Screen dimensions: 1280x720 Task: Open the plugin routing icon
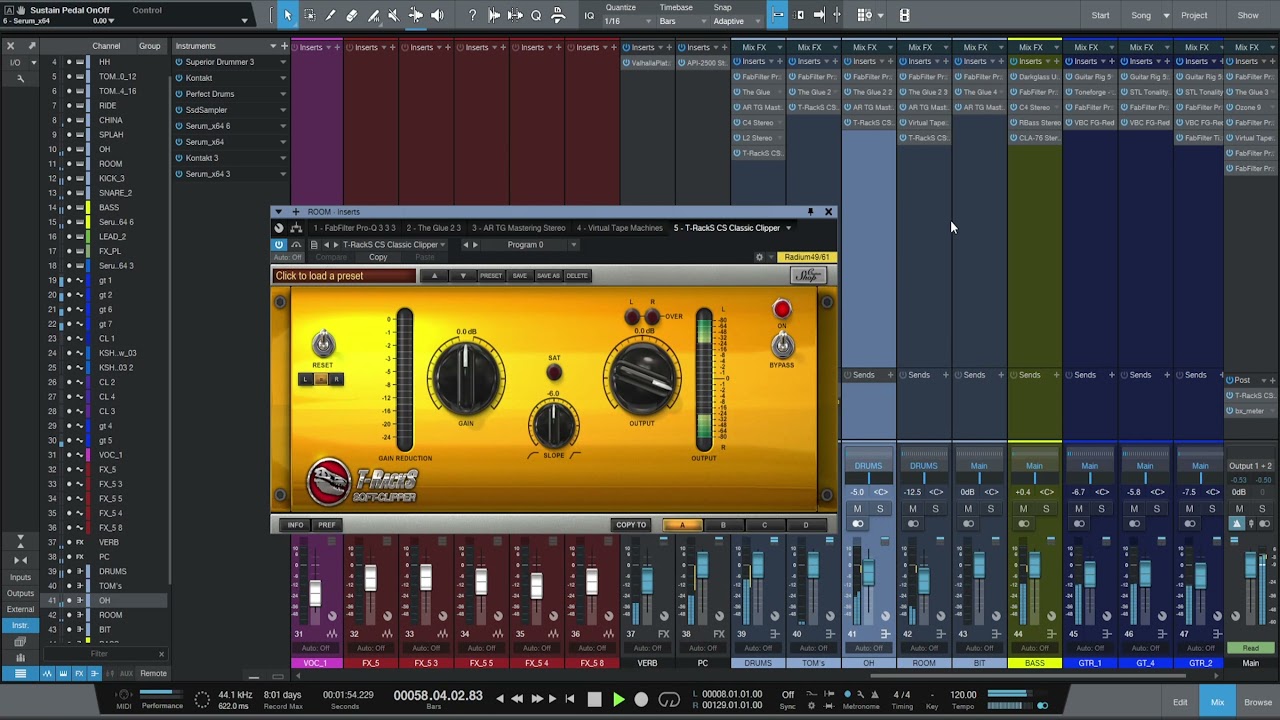click(x=296, y=228)
